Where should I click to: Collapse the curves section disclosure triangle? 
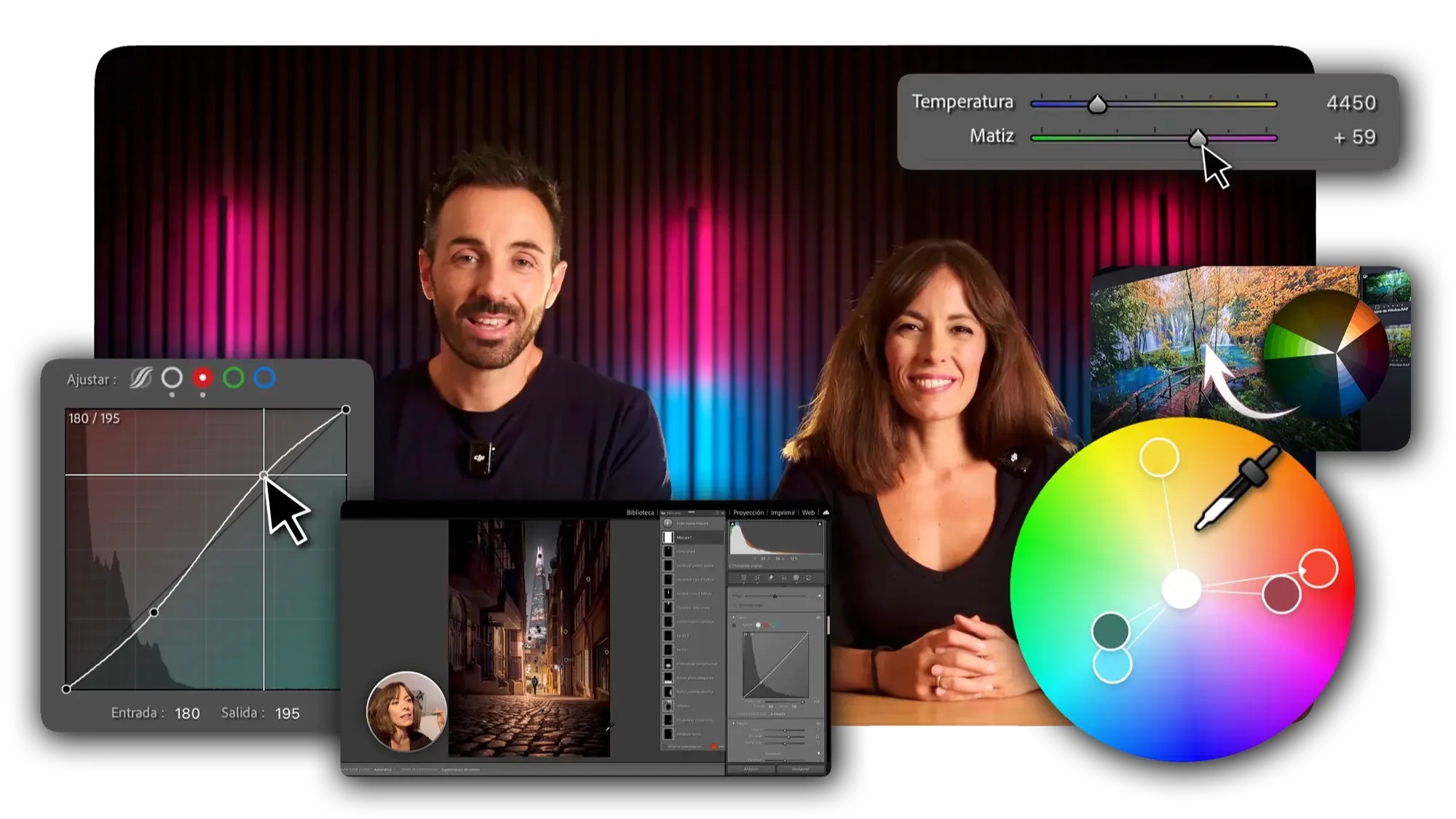pos(733,617)
